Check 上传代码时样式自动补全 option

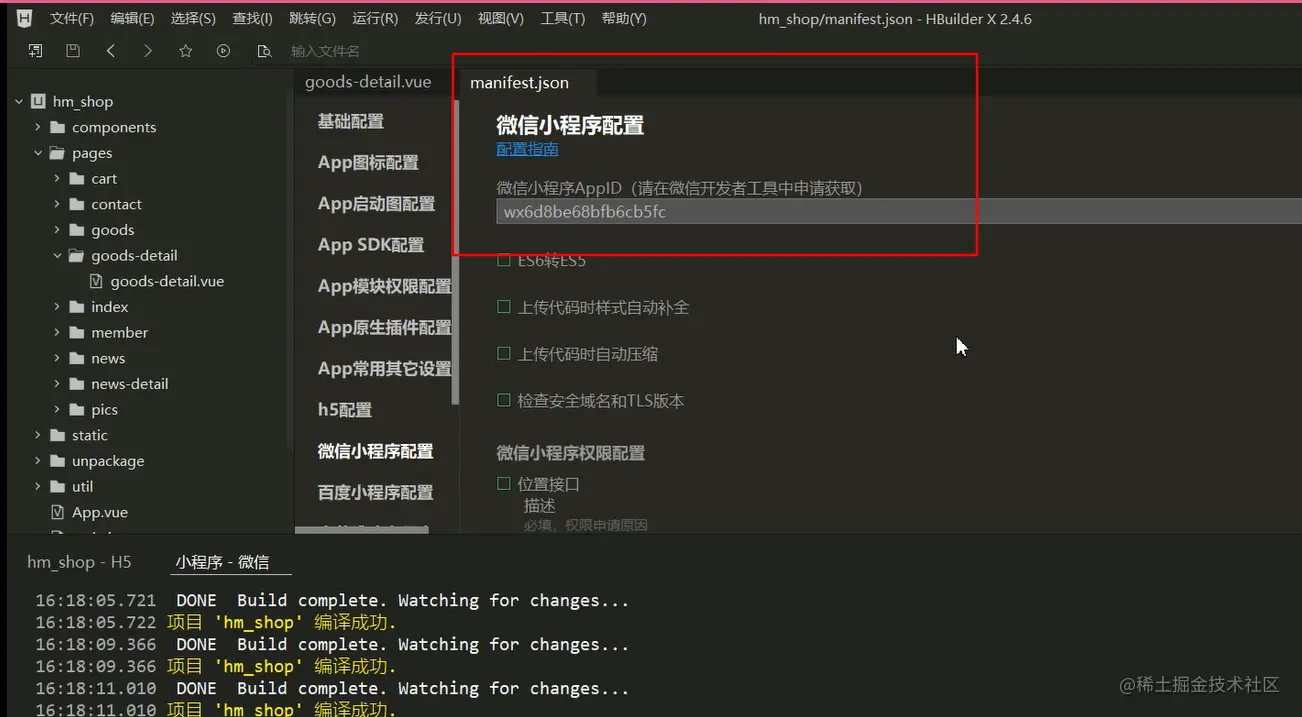(x=504, y=307)
